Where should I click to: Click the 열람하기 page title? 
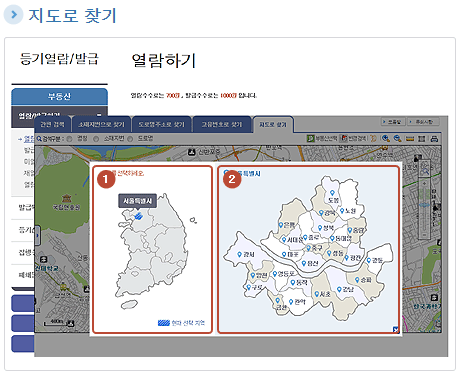tap(163, 60)
